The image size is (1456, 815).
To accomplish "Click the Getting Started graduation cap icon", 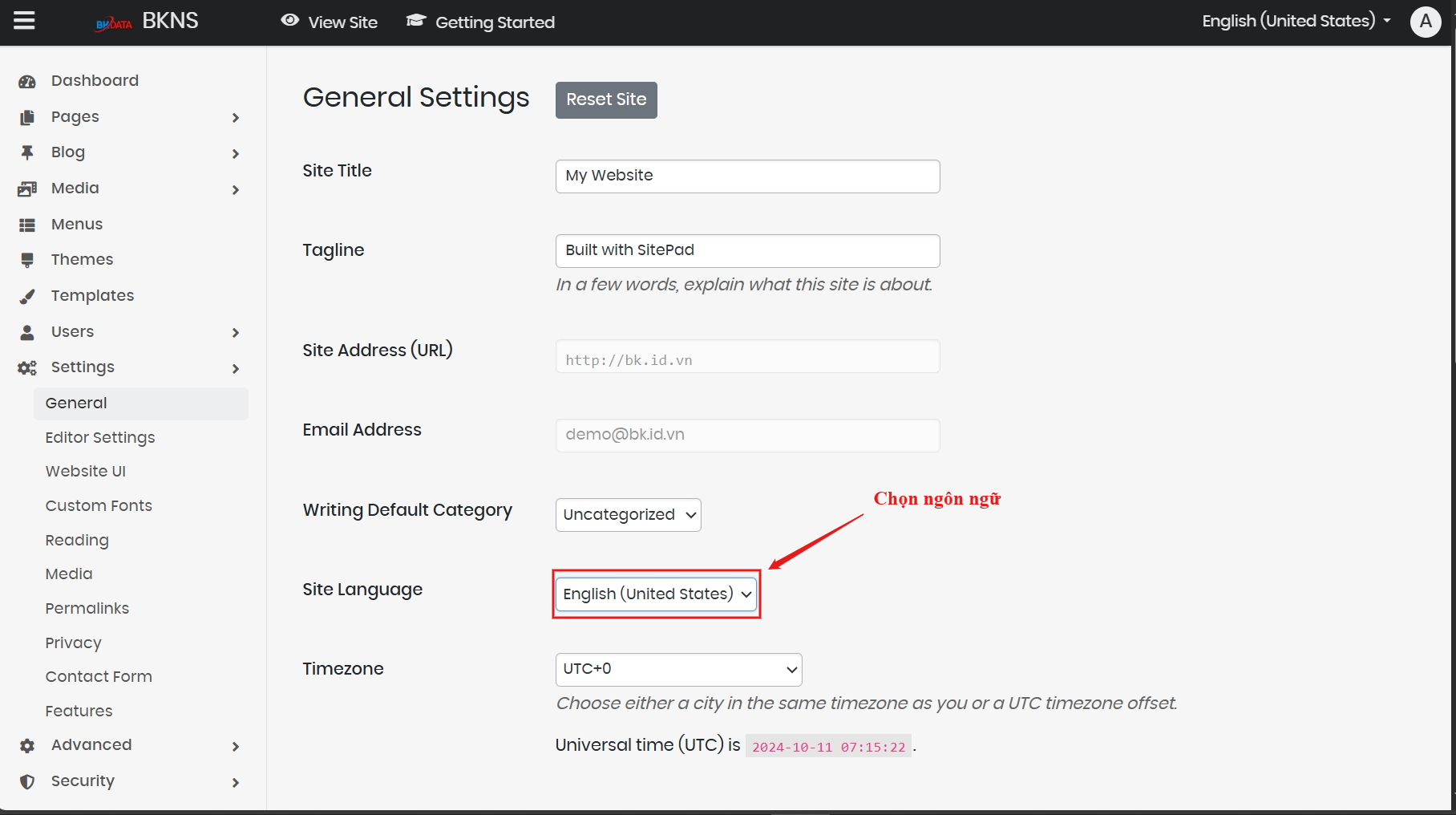I will coord(415,21).
